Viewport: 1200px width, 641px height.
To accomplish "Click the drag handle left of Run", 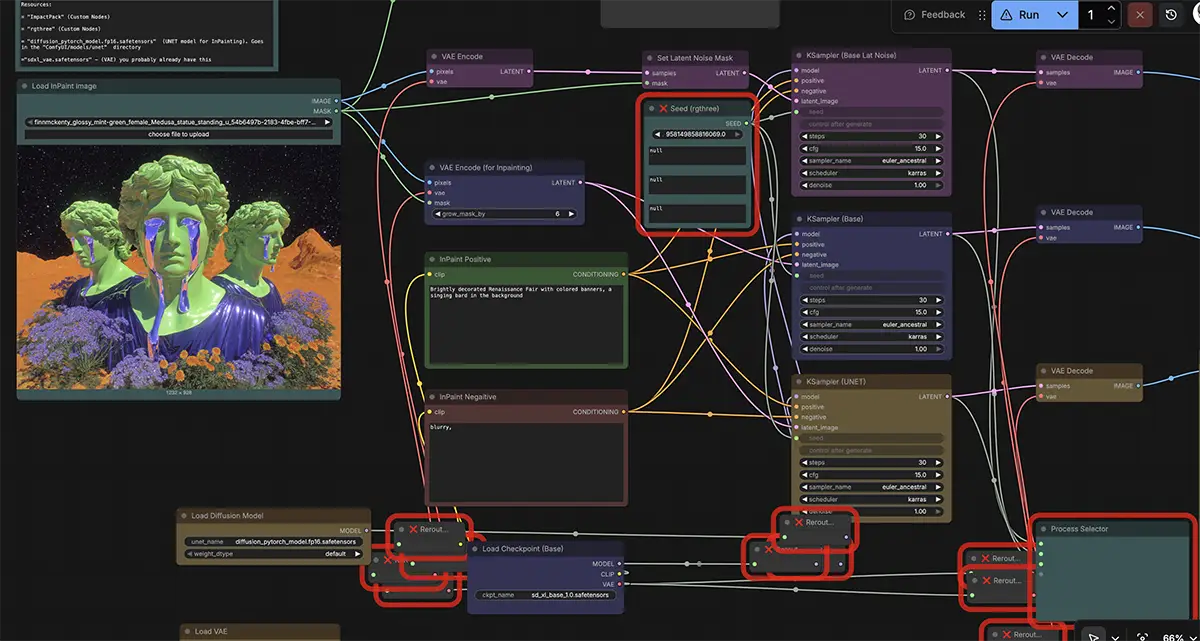I will (x=981, y=15).
